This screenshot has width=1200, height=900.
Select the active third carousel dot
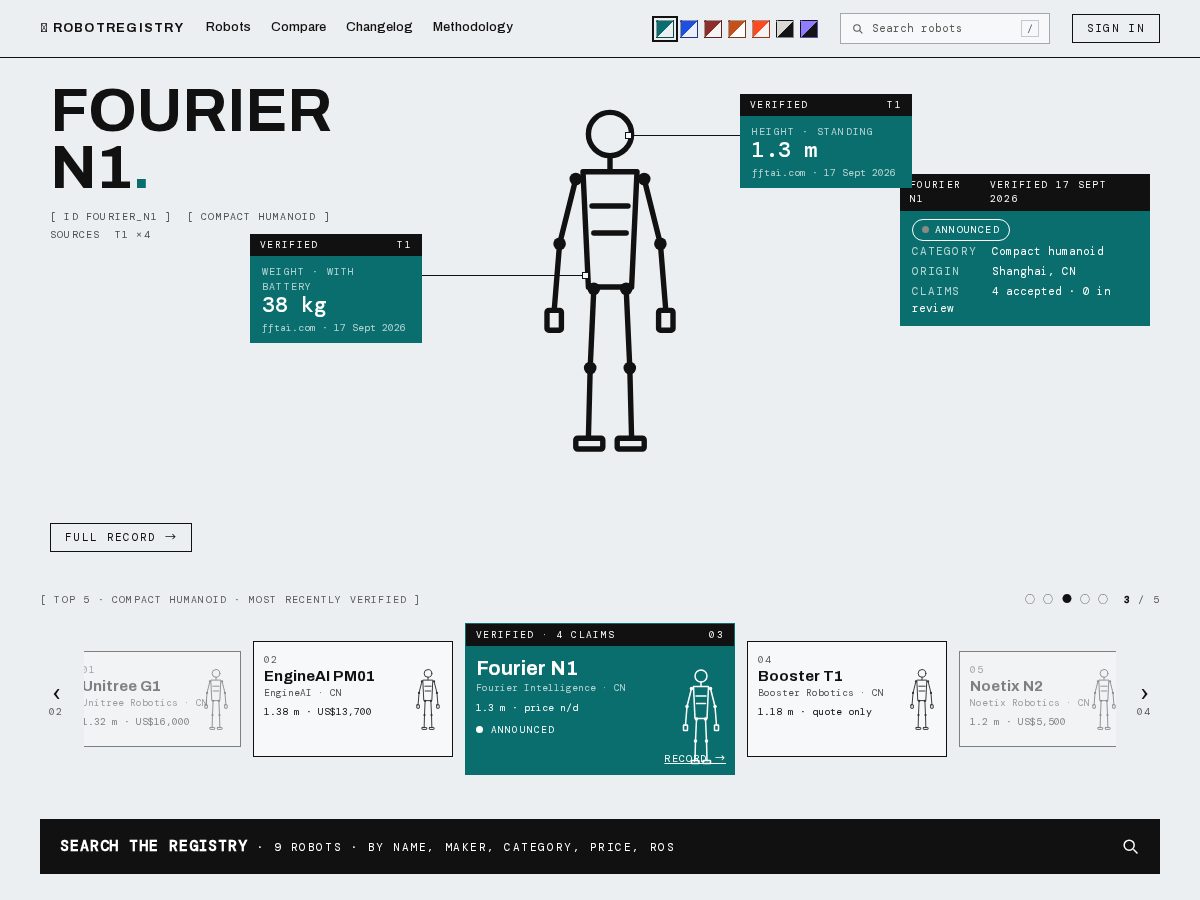[x=1067, y=599]
